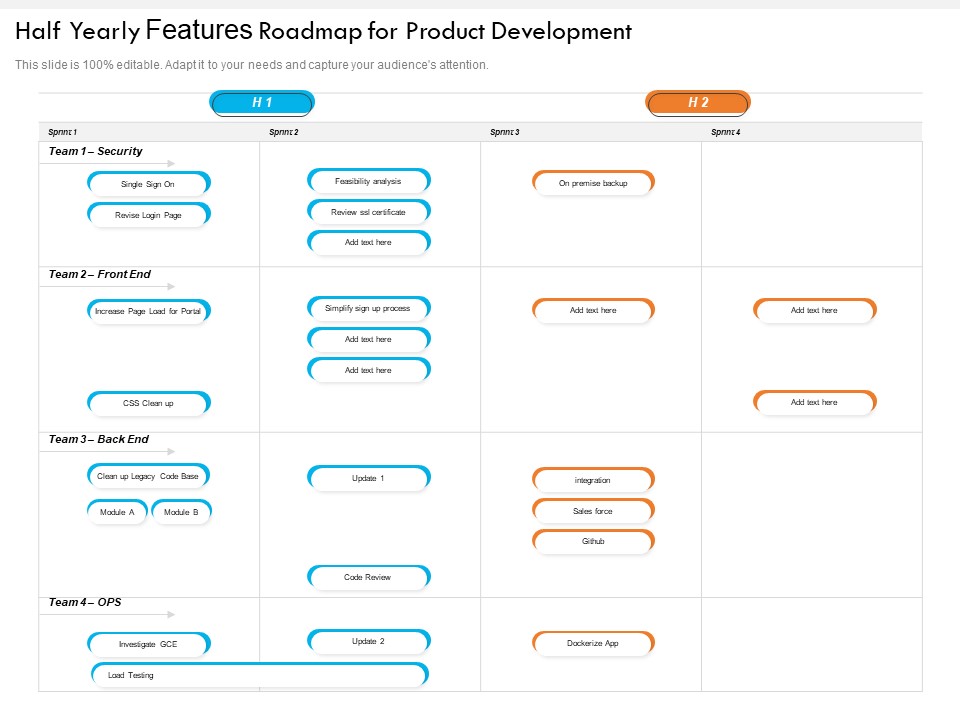Click the Single Sign On pill
Viewport: 960px width, 720px height.
pyautogui.click(x=149, y=183)
